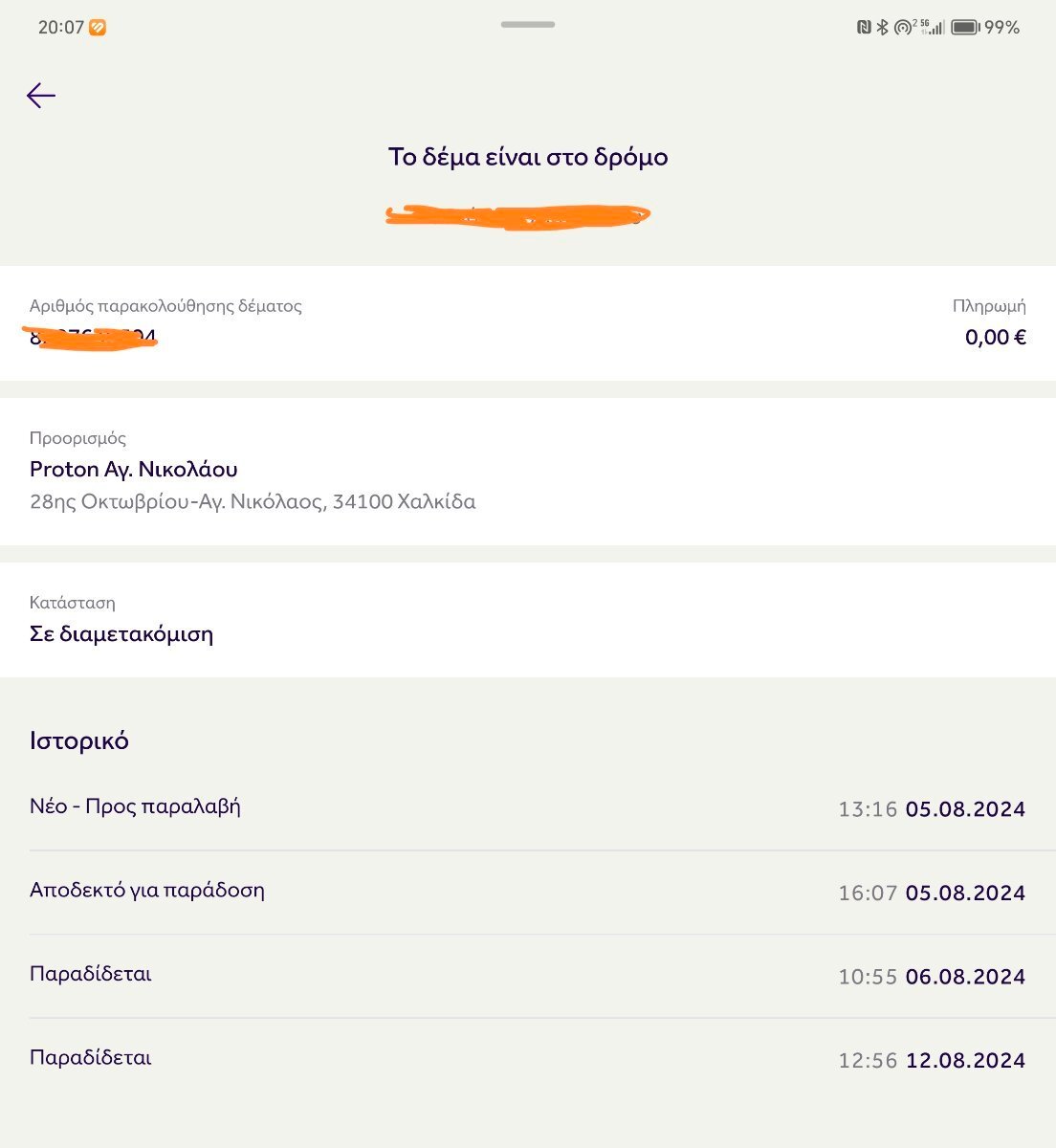Tap the address '28ης Οκτωβρίου-Αγ. Νικόλαος, 34100 Χαλκίδα'
The image size is (1056, 1148).
pyautogui.click(x=253, y=501)
